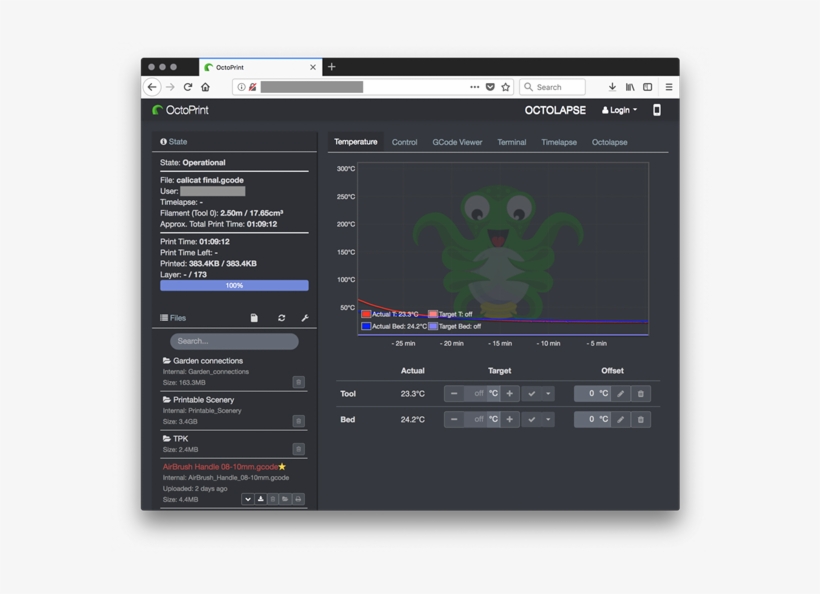Toggle the Actual T red legend swatch

(x=366, y=314)
